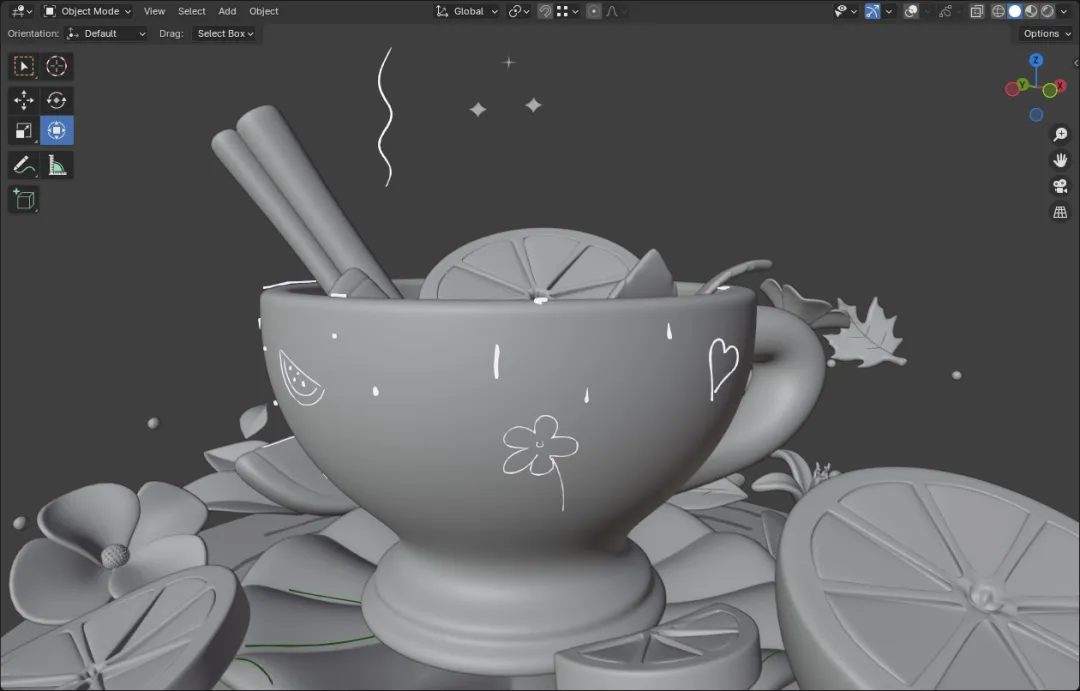Image resolution: width=1080 pixels, height=691 pixels.
Task: Switch to Wireframe viewport shading
Action: pyautogui.click(x=998, y=11)
